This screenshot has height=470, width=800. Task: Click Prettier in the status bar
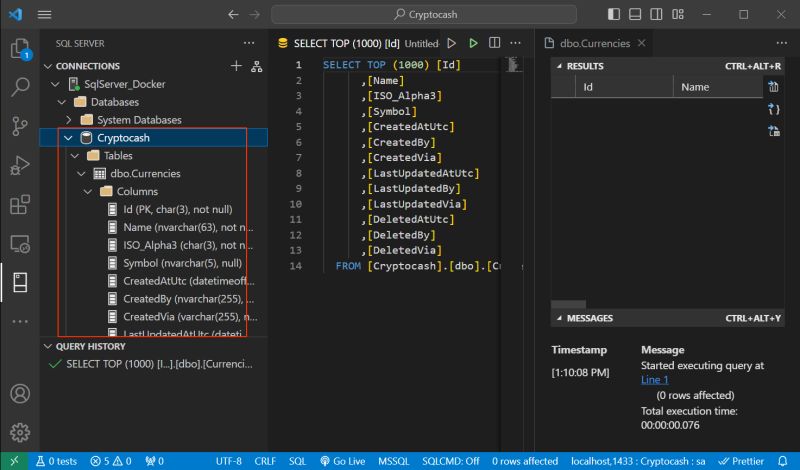[741, 461]
